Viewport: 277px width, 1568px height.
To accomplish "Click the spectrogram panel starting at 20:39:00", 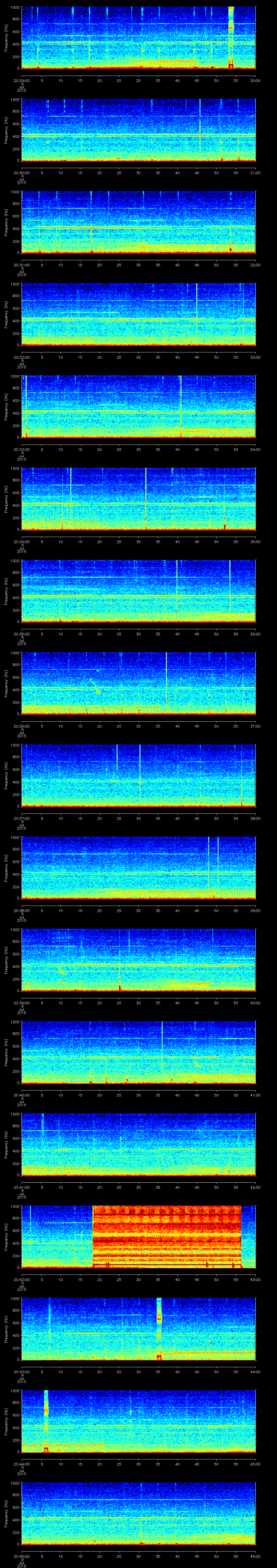I will click(x=139, y=960).
